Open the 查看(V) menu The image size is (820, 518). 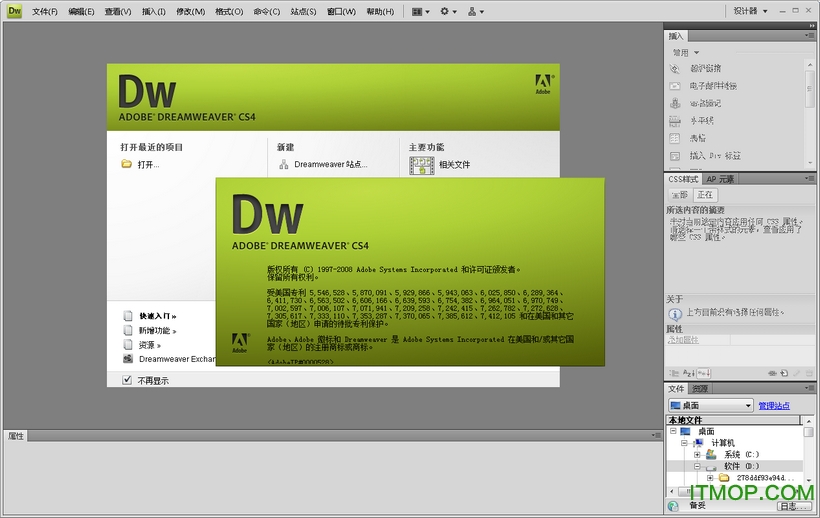pos(118,11)
